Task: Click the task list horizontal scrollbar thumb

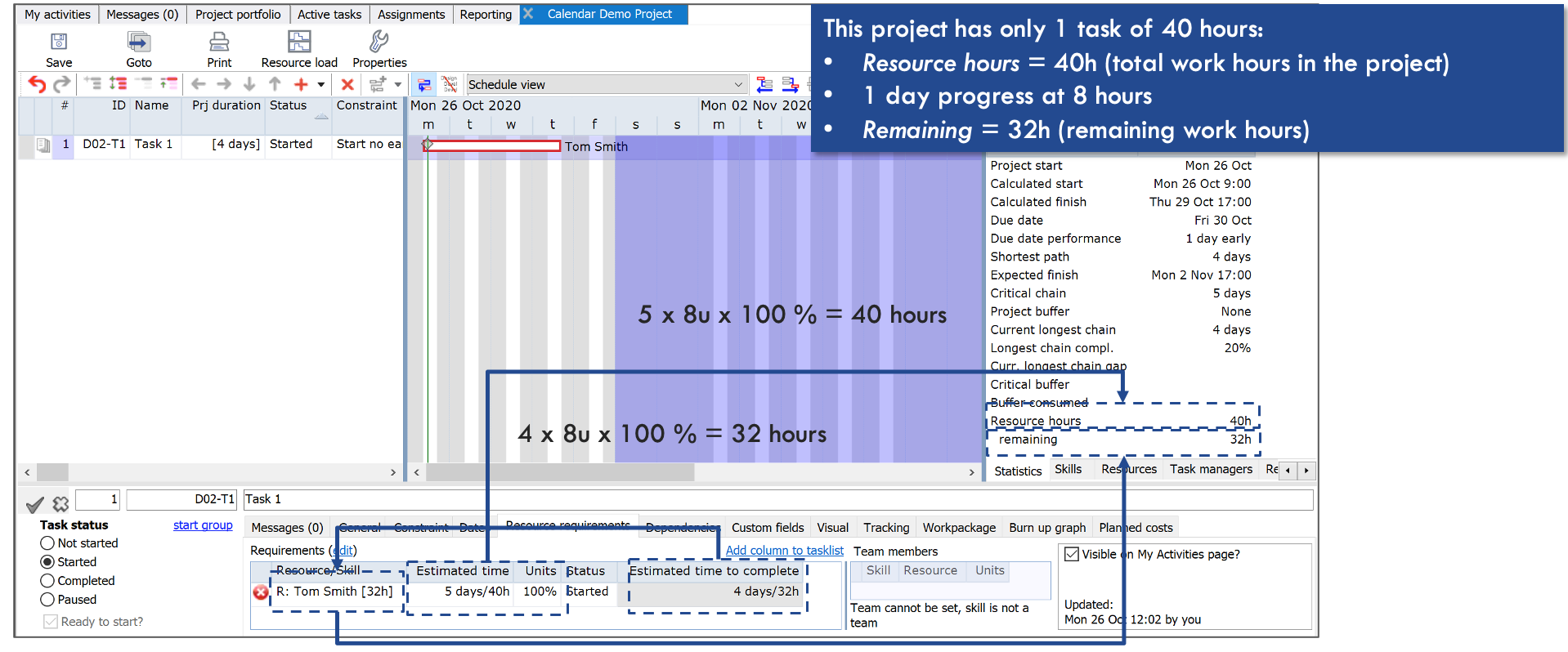Action: (52, 472)
